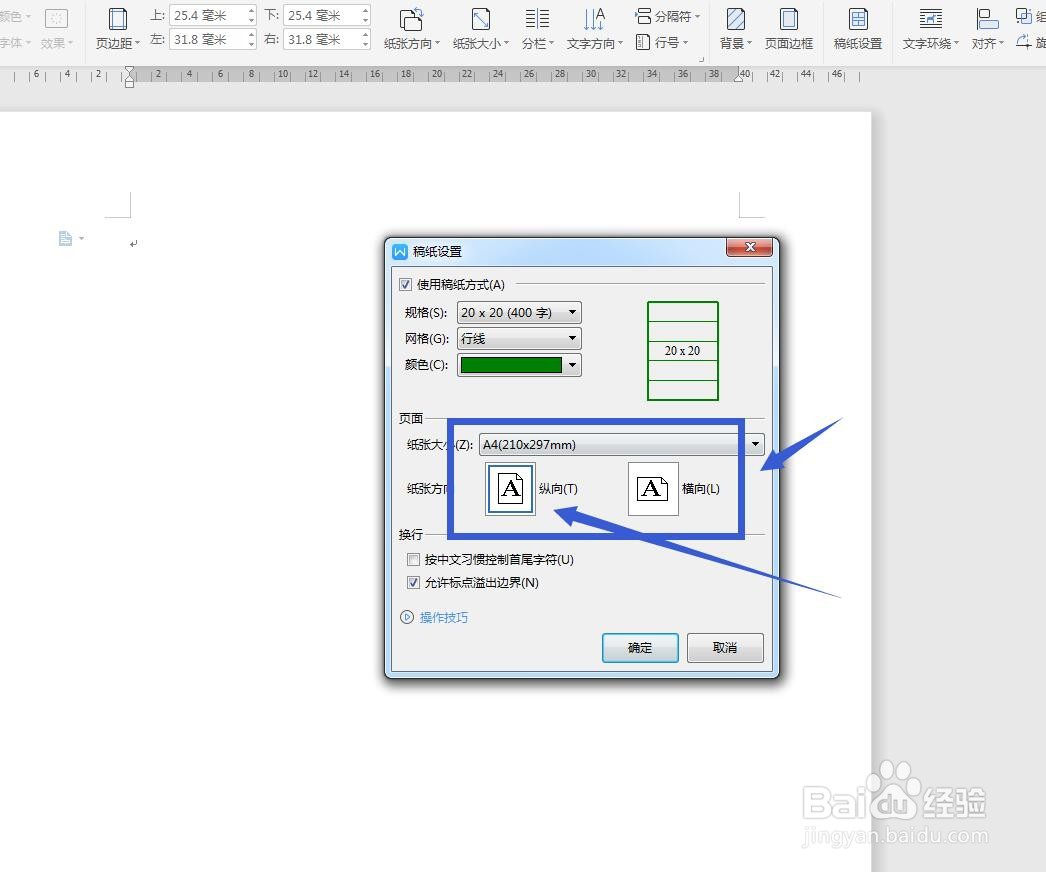Enable 按中文习惯控制首尾字符 checkbox
The image size is (1046, 872).
(x=414, y=559)
